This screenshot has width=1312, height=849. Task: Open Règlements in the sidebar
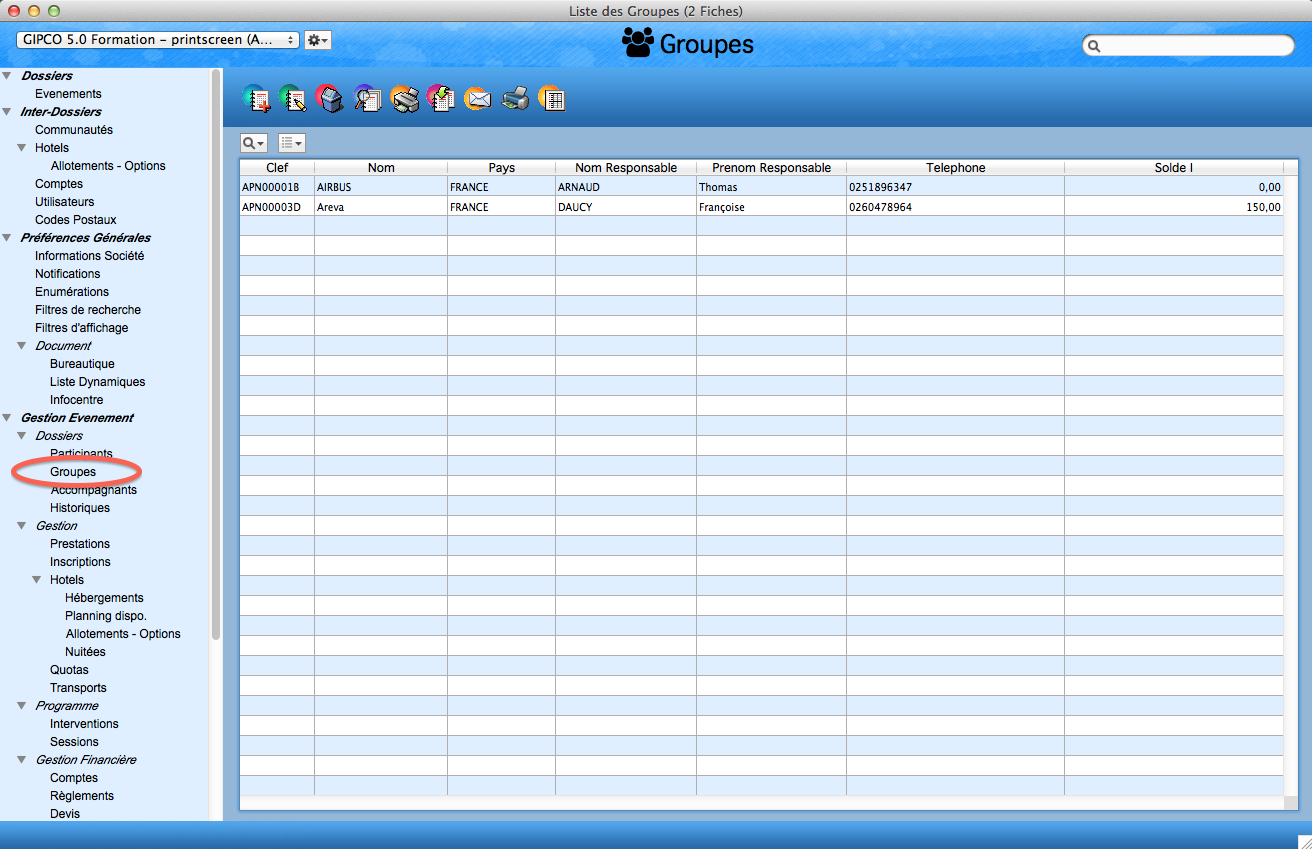point(82,796)
